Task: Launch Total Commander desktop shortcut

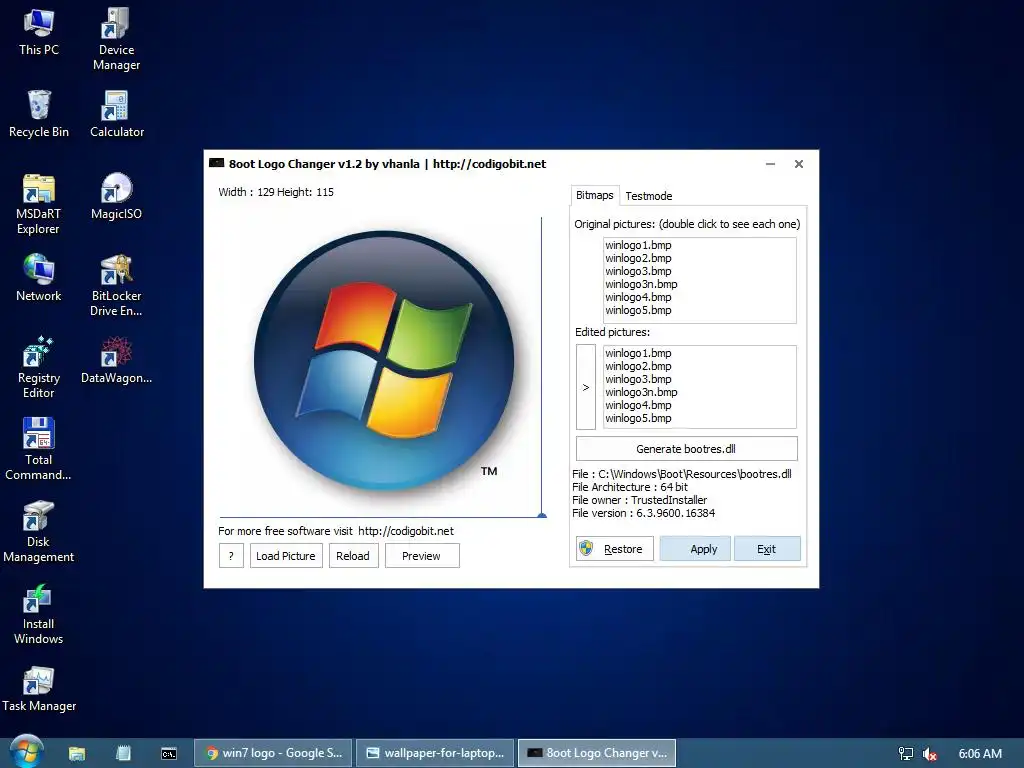Action: [39, 449]
